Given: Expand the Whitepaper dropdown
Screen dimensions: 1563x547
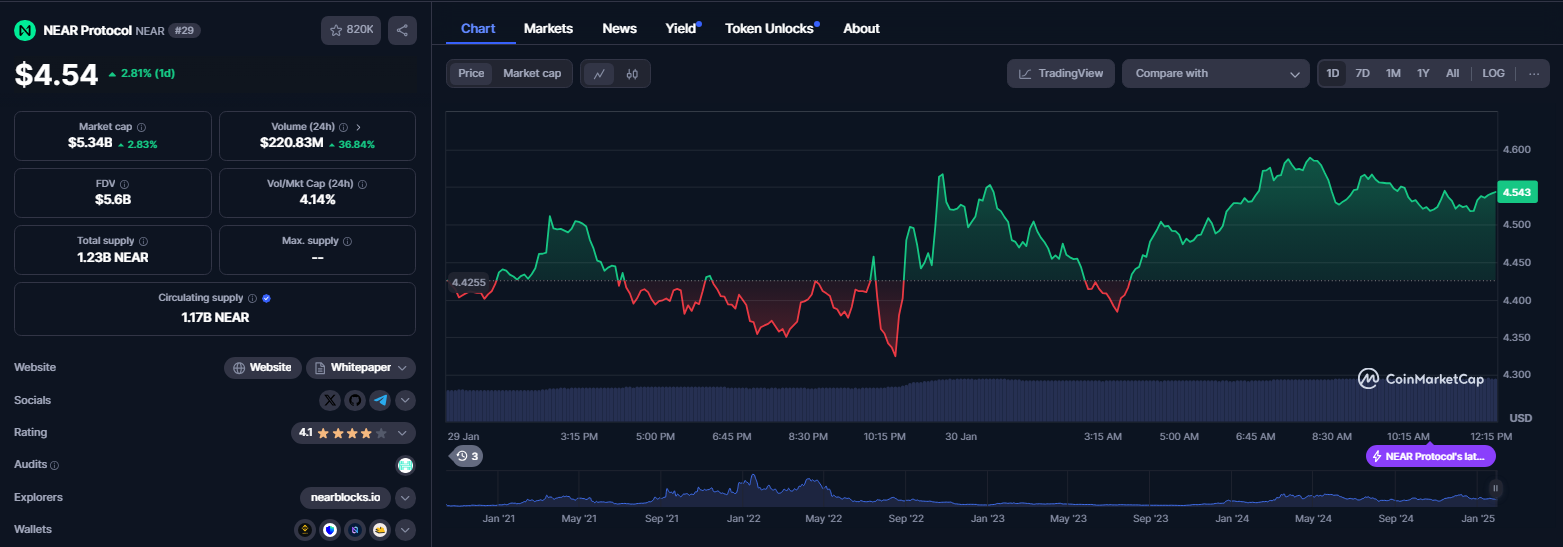Looking at the screenshot, I should [361, 368].
